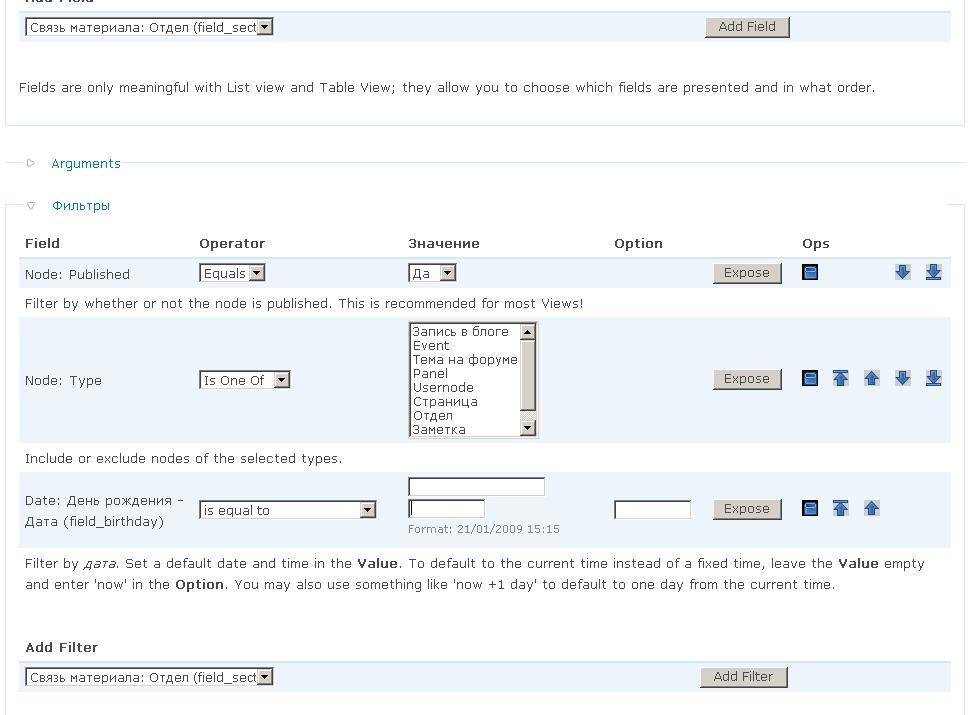This screenshot has width=969, height=715.
Task: Click the type list scrollbar down arrow
Action: pyautogui.click(x=528, y=428)
